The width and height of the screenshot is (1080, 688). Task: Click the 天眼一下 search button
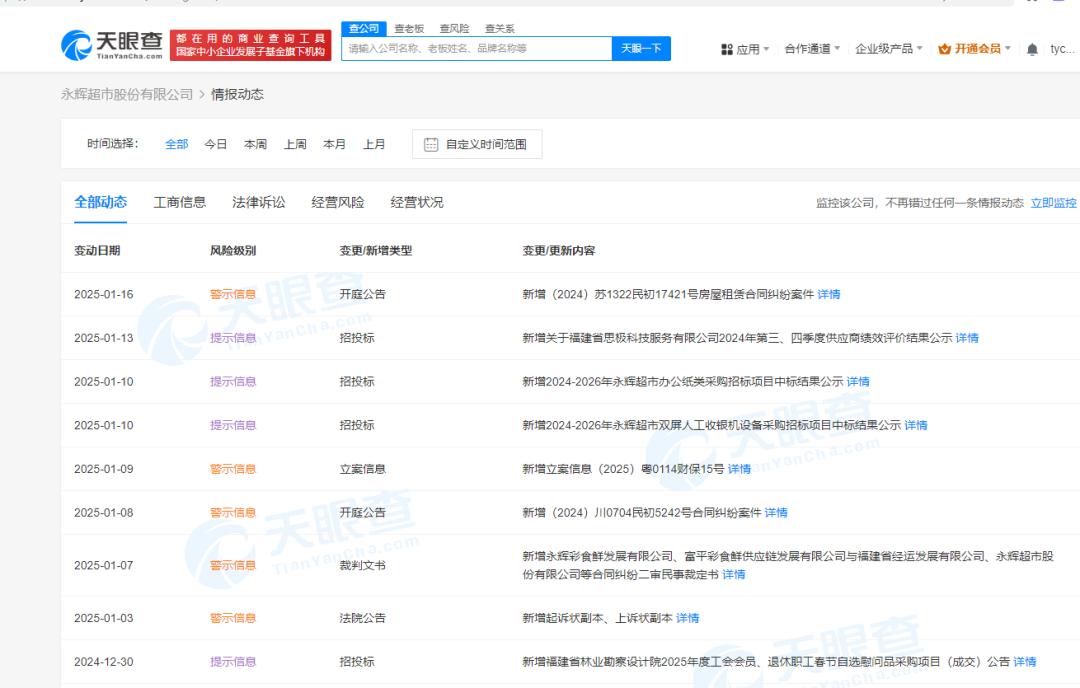(641, 48)
